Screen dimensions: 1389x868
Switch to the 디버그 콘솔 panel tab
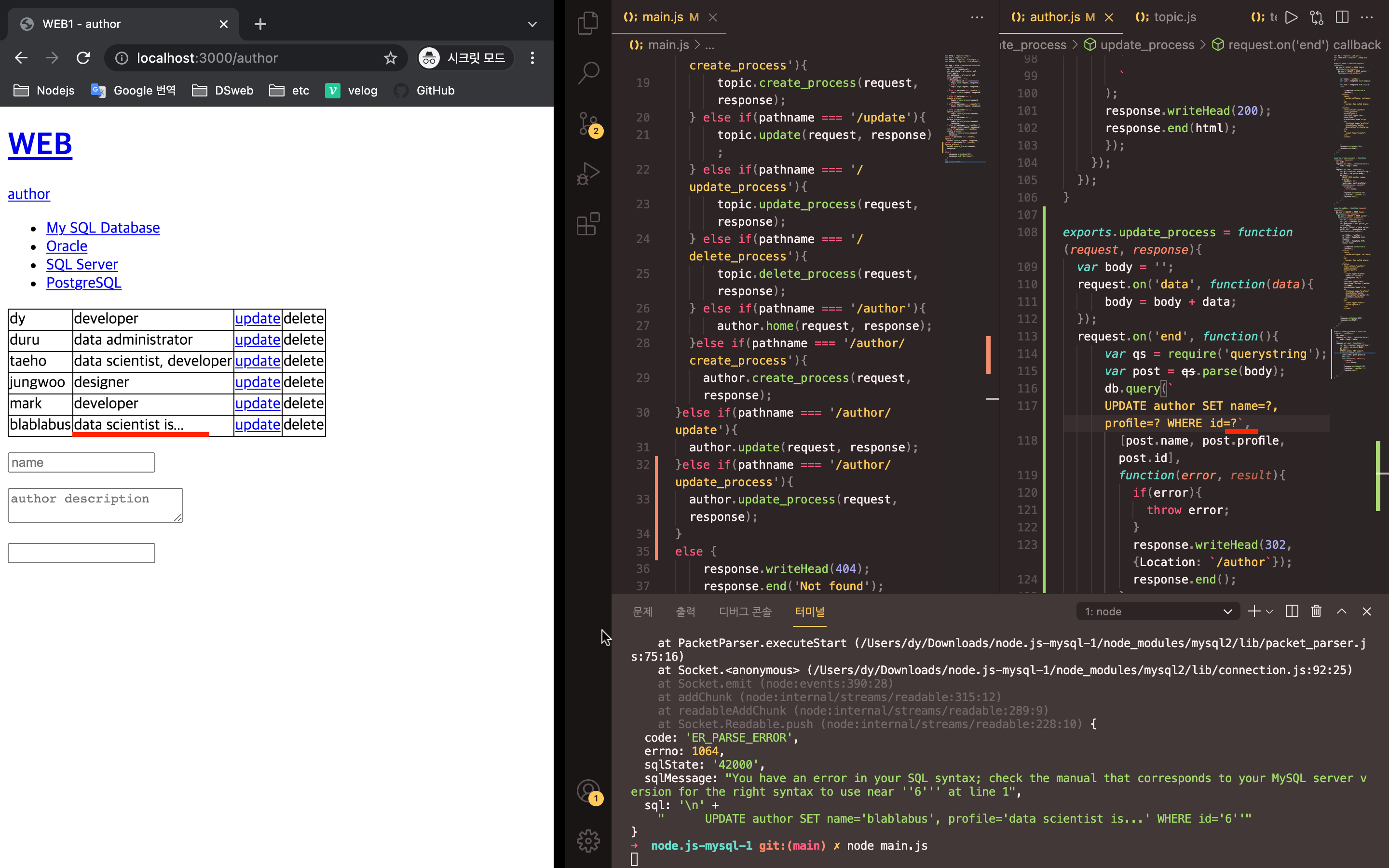tap(745, 611)
